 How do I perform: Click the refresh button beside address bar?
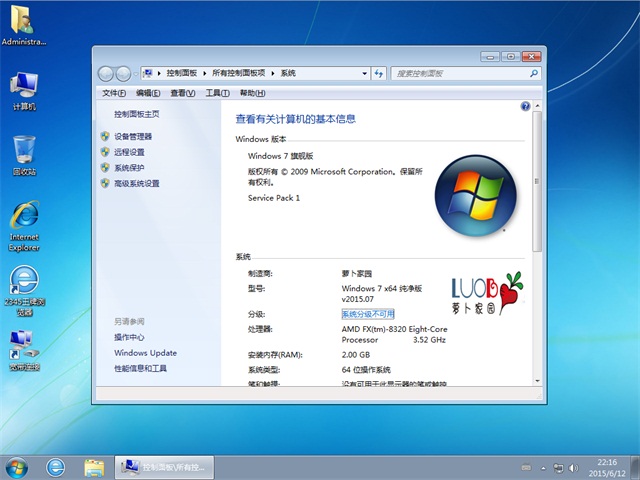(x=379, y=73)
